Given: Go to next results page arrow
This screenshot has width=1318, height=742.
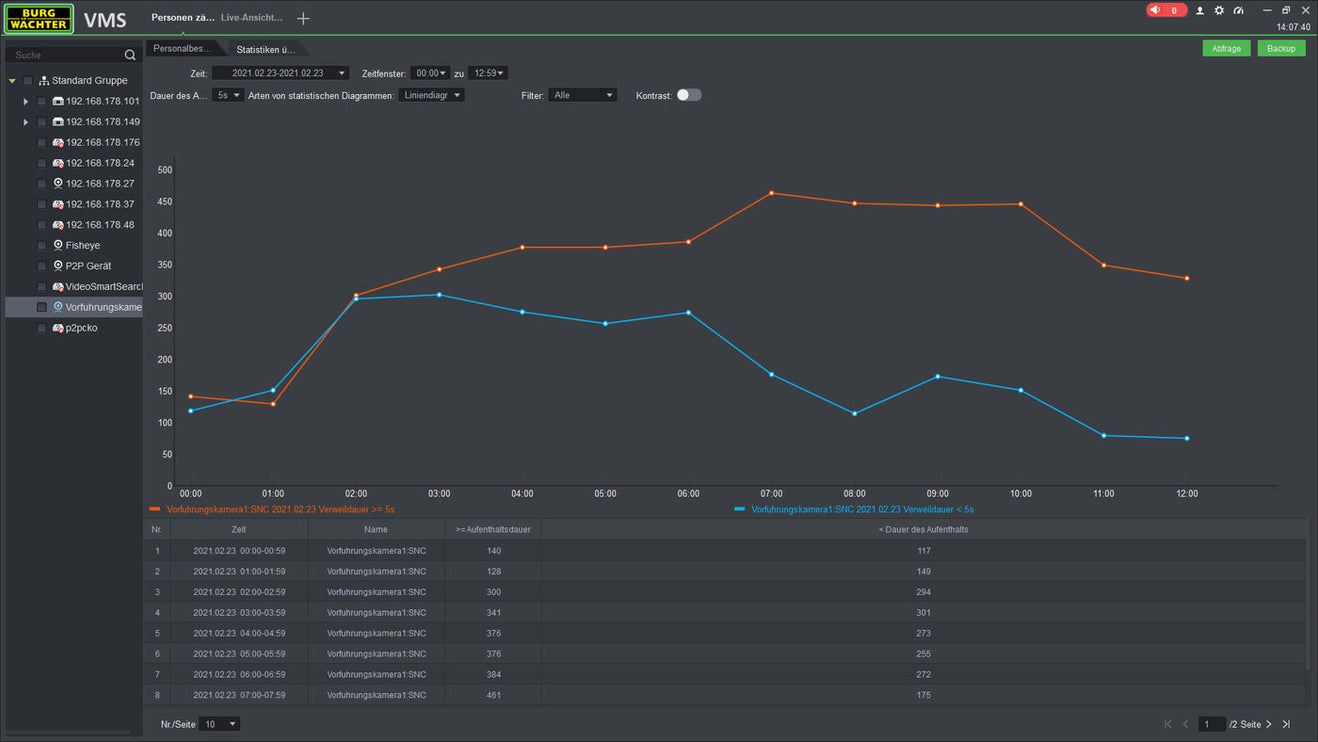Looking at the screenshot, I should (1269, 724).
